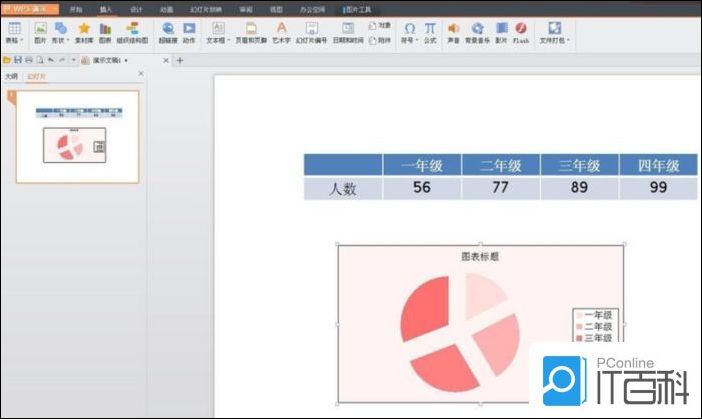Image resolution: width=702 pixels, height=419 pixels.
Task: Click the 背景音乐 background music icon
Action: tap(478, 33)
